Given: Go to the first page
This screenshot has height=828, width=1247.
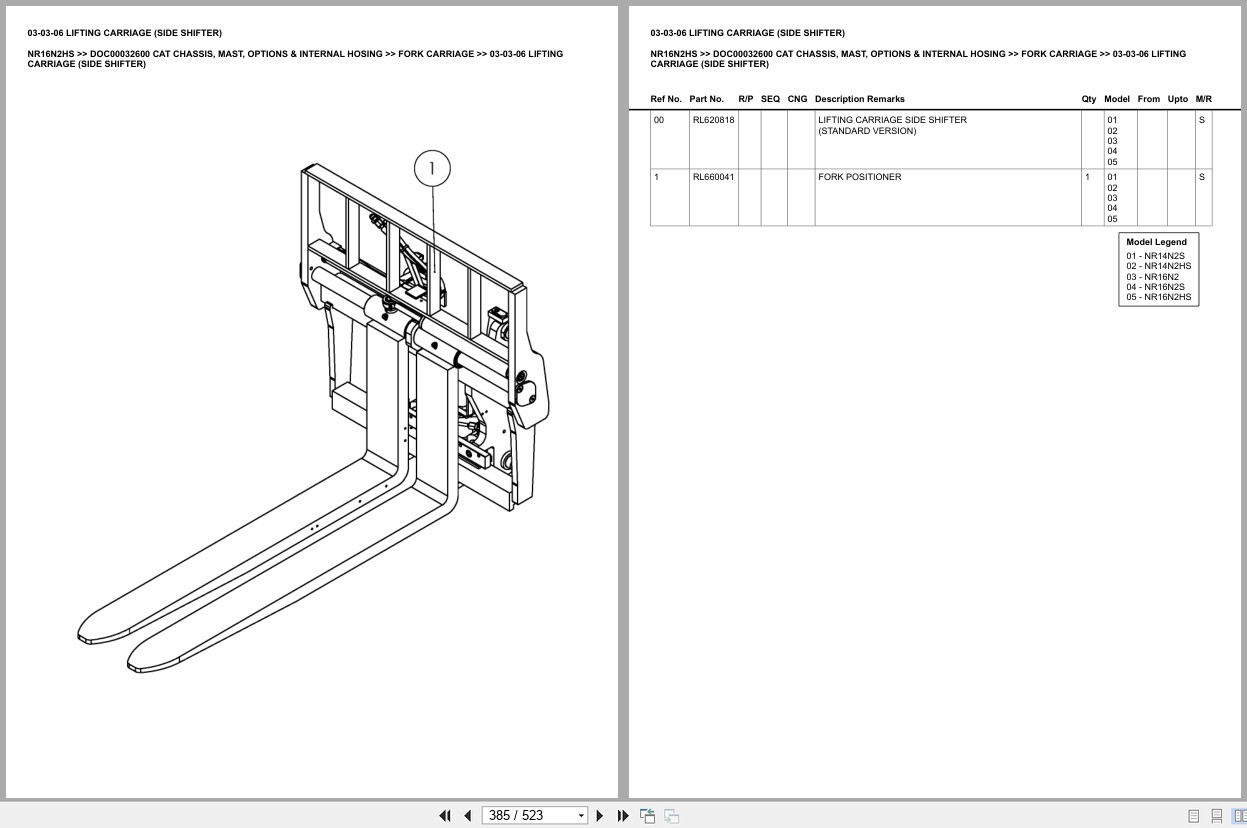Looking at the screenshot, I should pyautogui.click(x=445, y=816).
